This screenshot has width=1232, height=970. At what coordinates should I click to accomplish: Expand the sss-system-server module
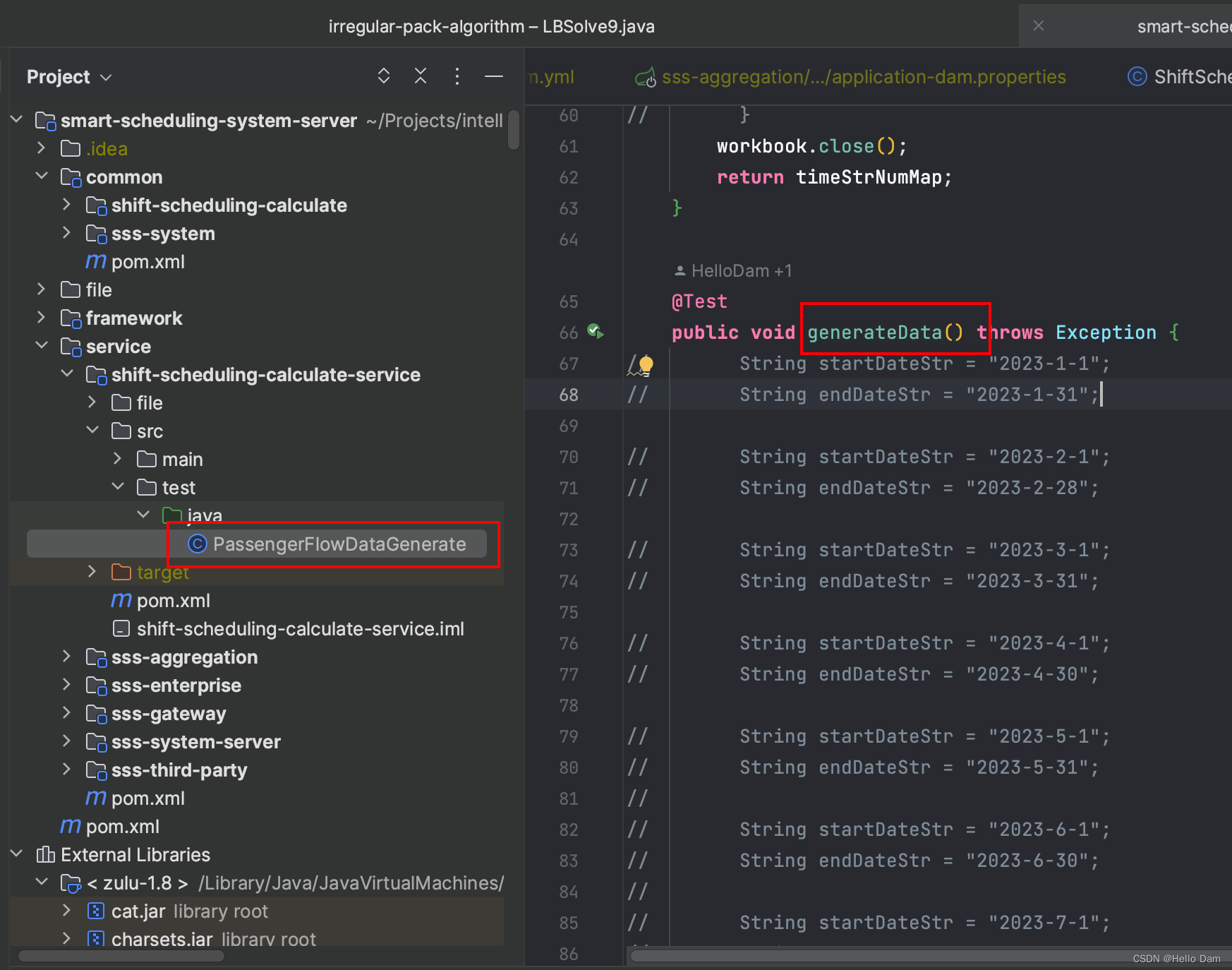coord(67,741)
